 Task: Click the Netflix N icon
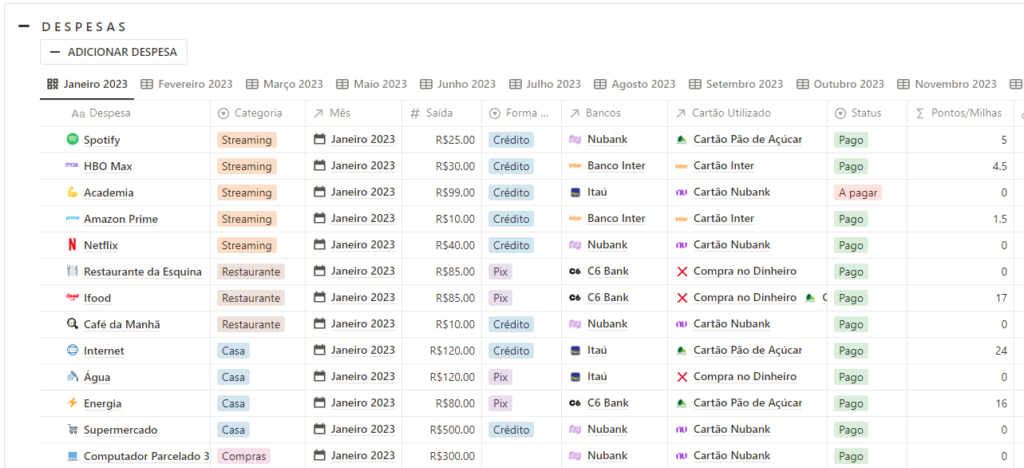click(x=72, y=245)
